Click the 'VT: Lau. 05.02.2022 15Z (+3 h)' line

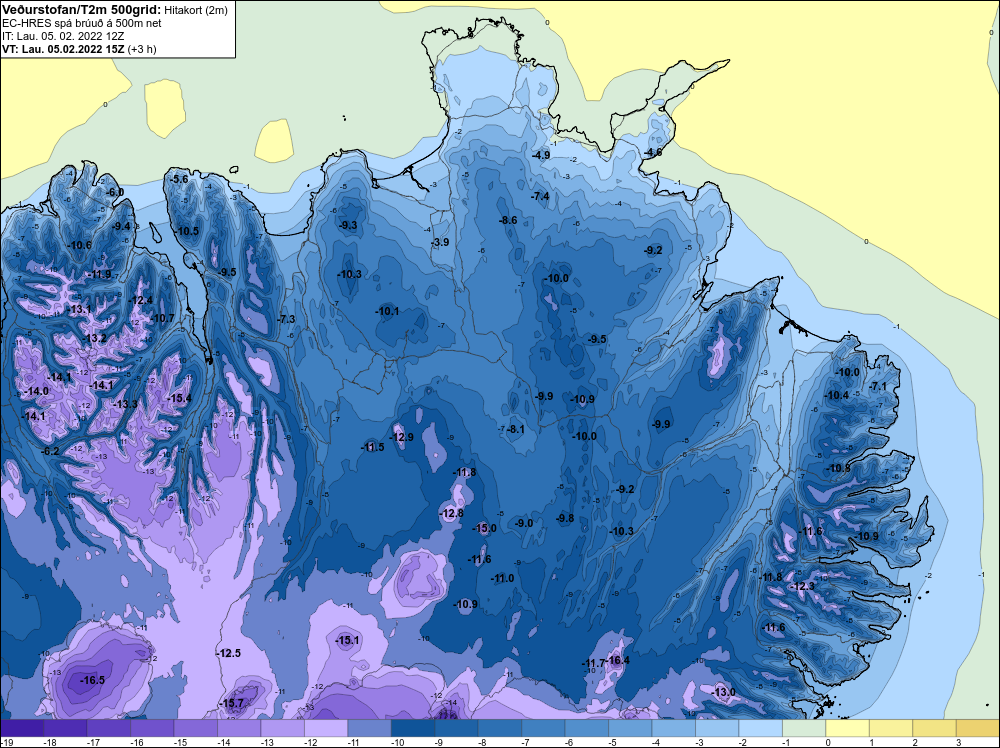(x=78, y=49)
